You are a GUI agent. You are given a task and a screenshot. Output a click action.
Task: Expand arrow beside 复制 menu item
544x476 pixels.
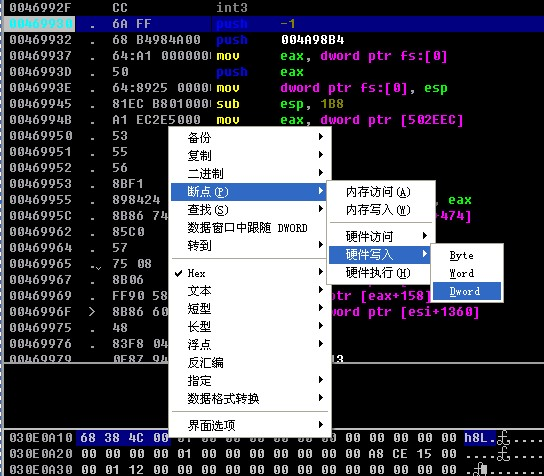[321, 155]
